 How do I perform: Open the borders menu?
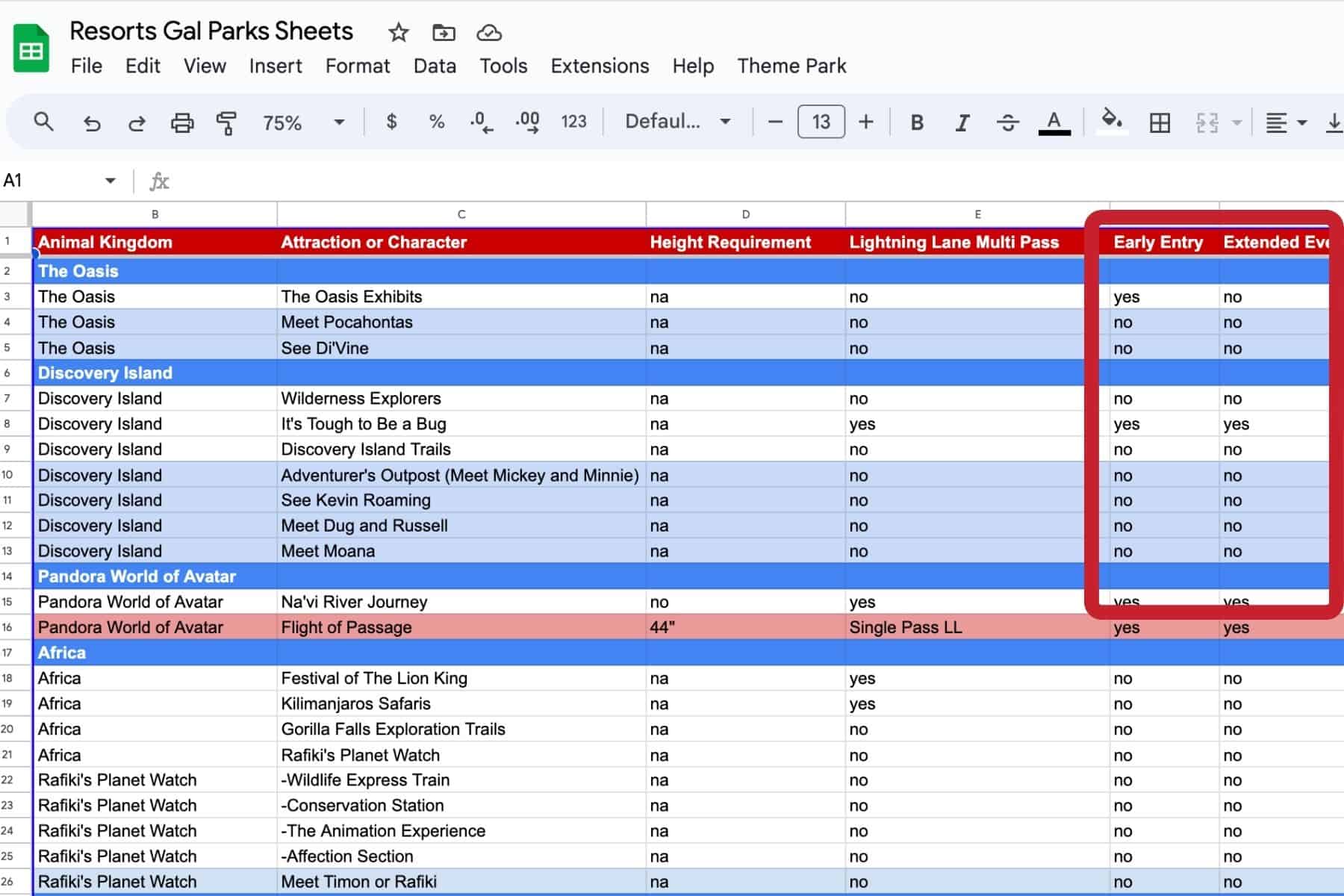(x=1160, y=122)
